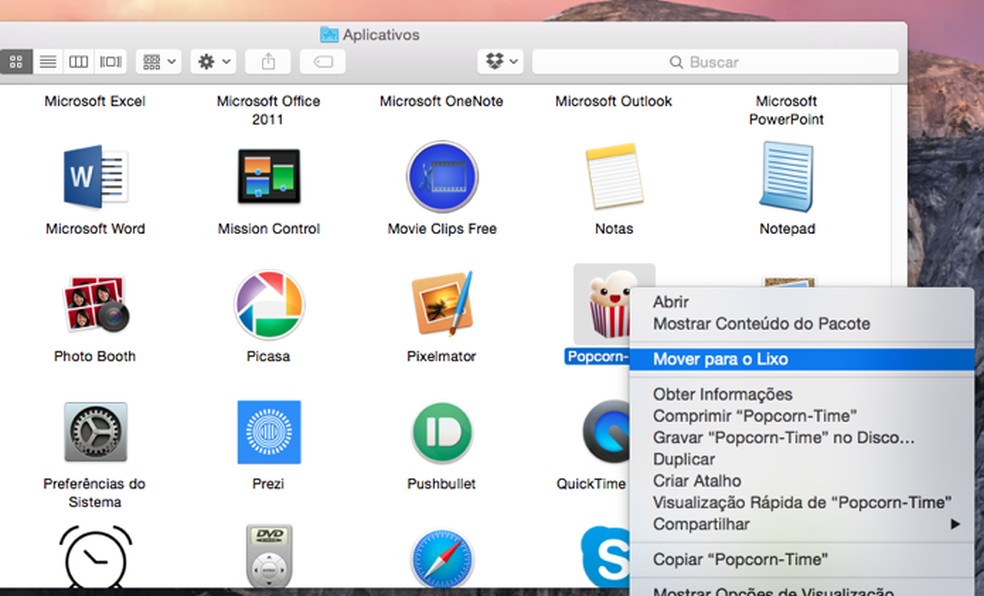The width and height of the screenshot is (984, 596).
Task: Click the Buscar search field
Action: pos(715,61)
